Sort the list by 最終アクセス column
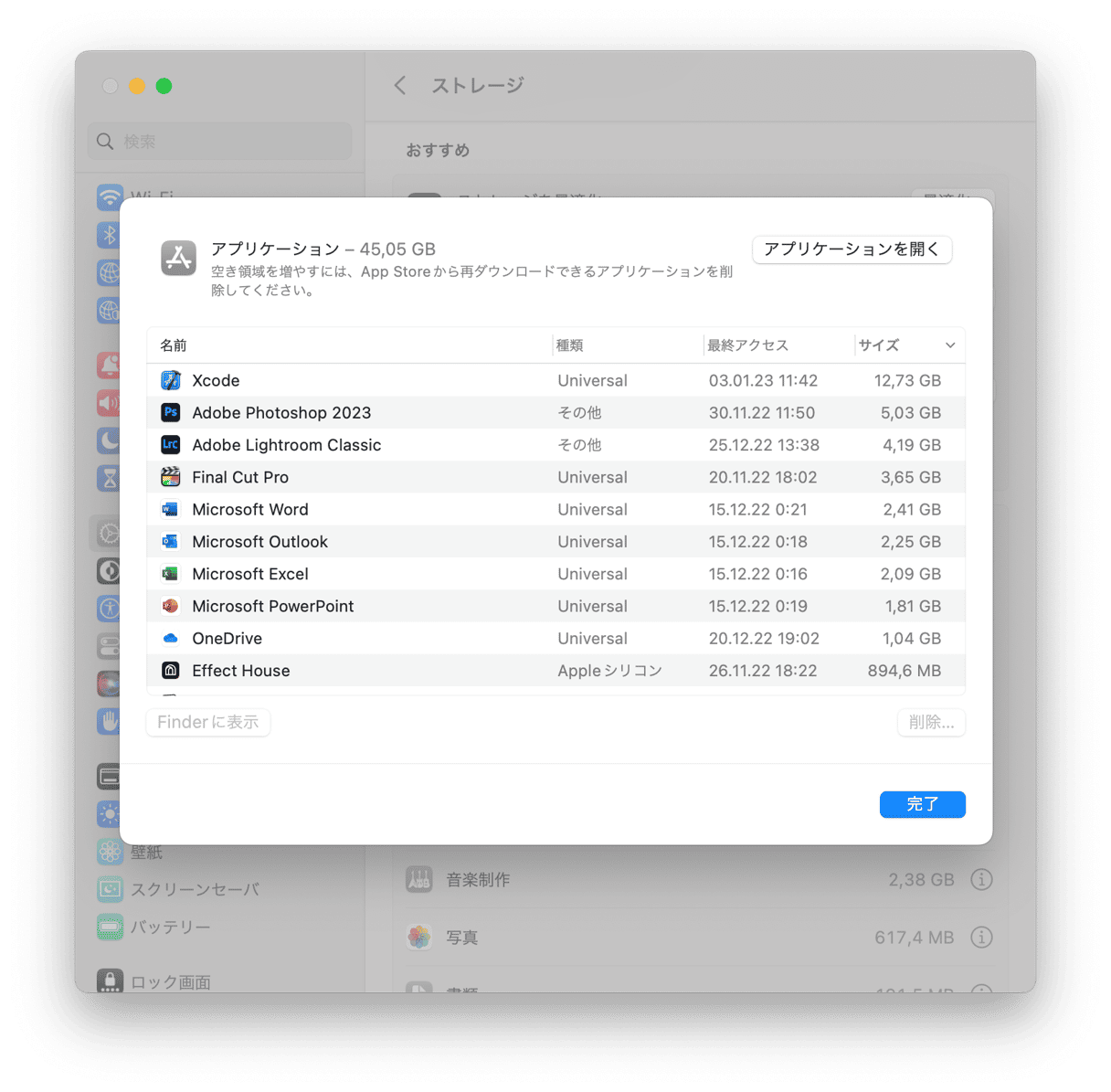1111x1092 pixels. (747, 345)
